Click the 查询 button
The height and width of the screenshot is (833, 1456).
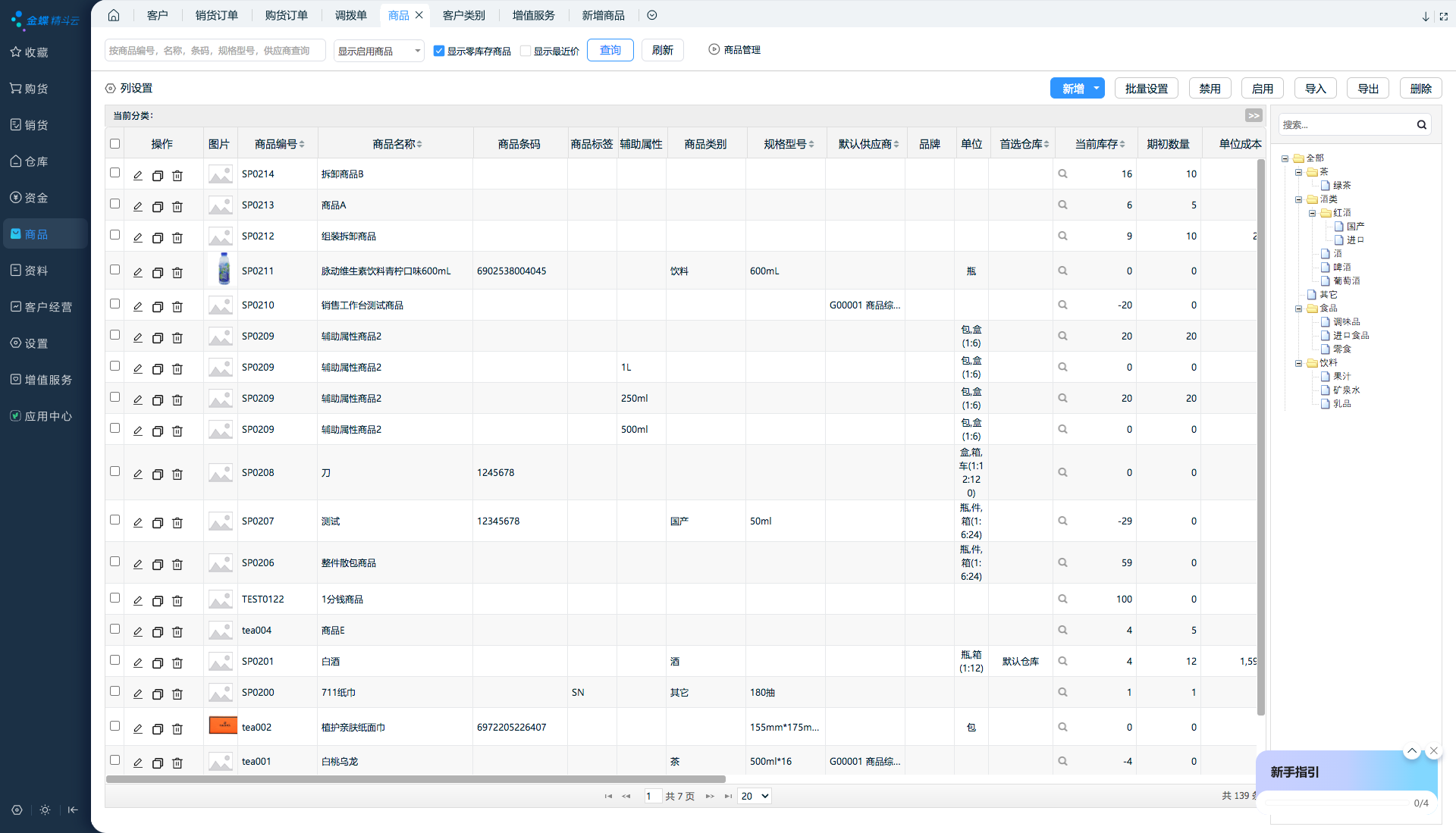click(610, 50)
